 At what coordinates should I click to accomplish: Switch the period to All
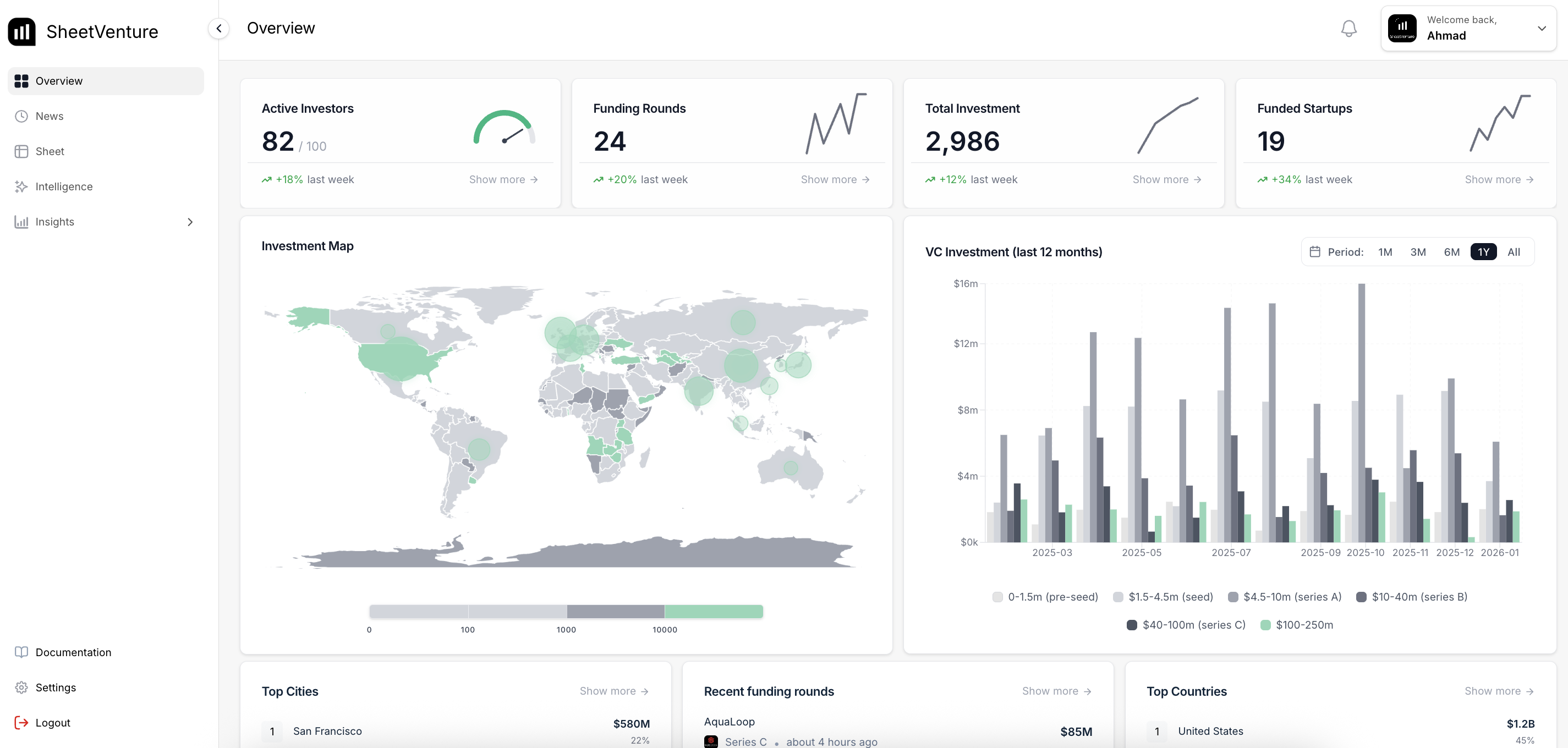[1513, 252]
